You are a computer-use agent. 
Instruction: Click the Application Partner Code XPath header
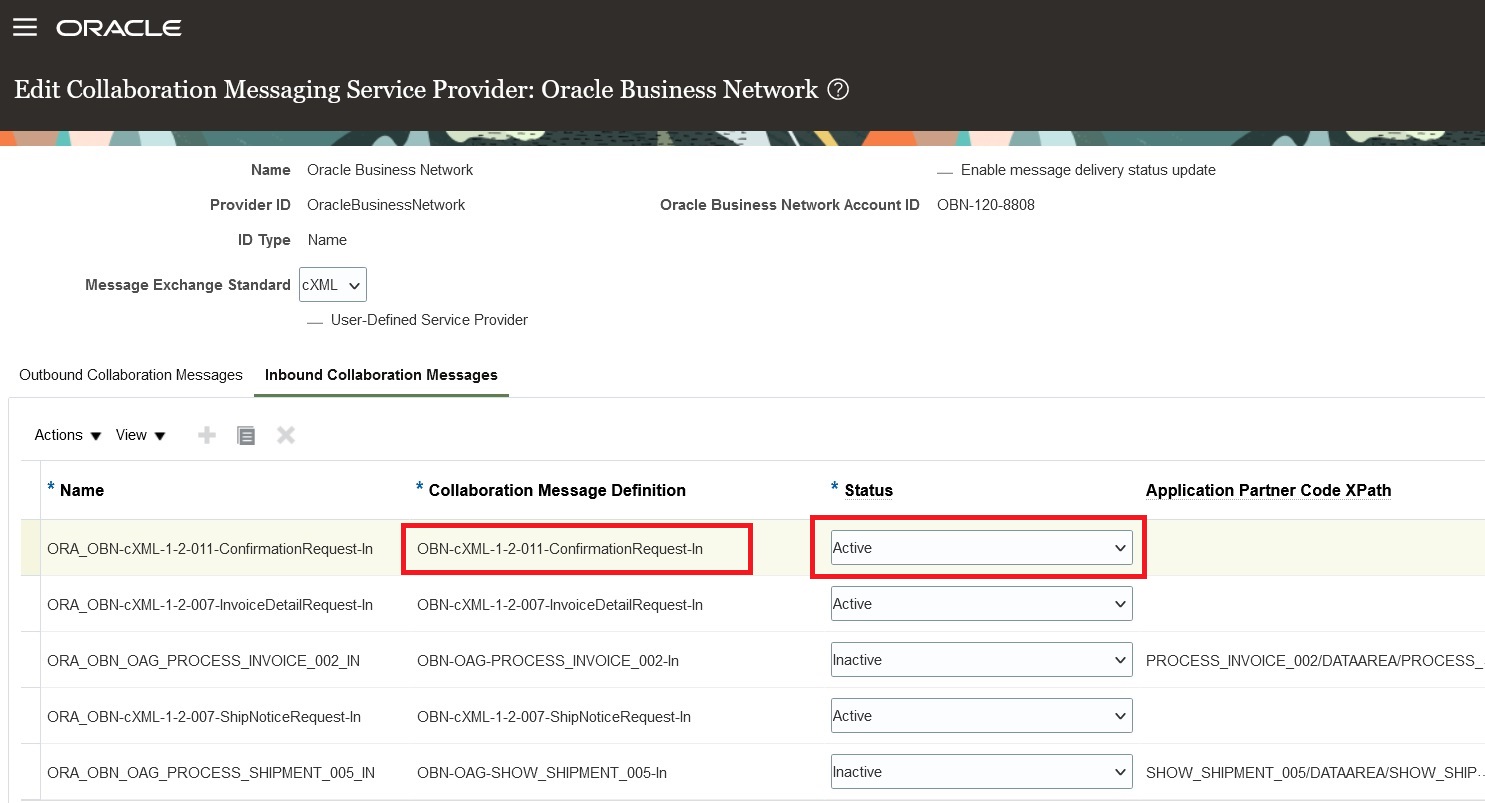(1268, 490)
